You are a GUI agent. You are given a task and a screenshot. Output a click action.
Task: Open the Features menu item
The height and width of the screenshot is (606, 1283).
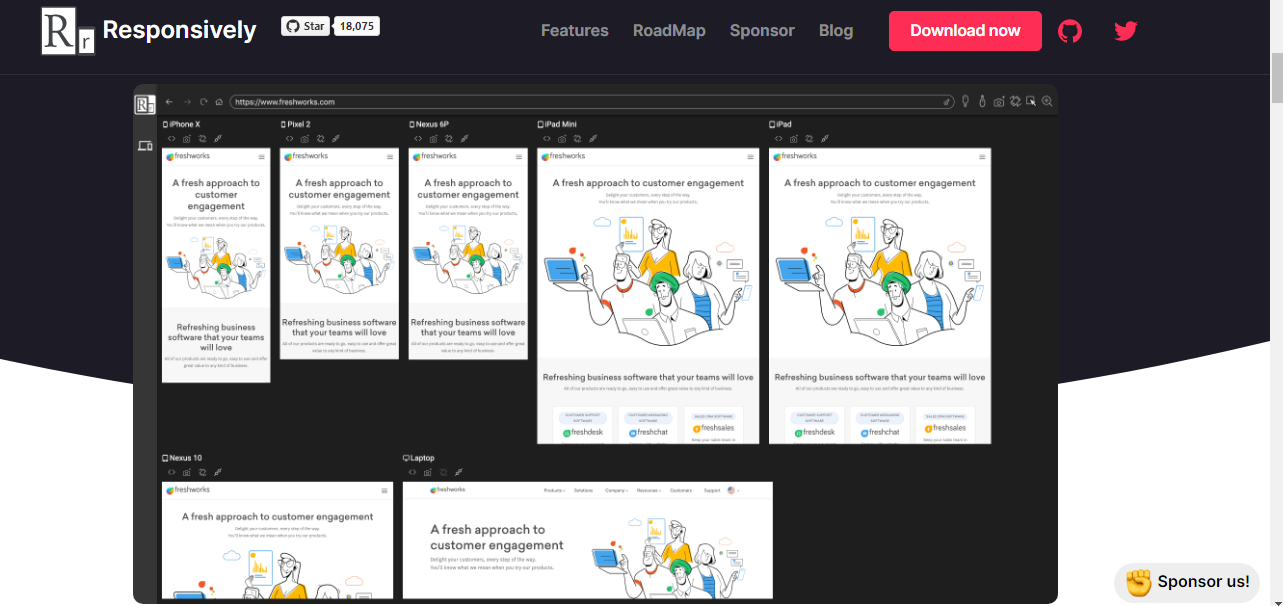coord(575,30)
